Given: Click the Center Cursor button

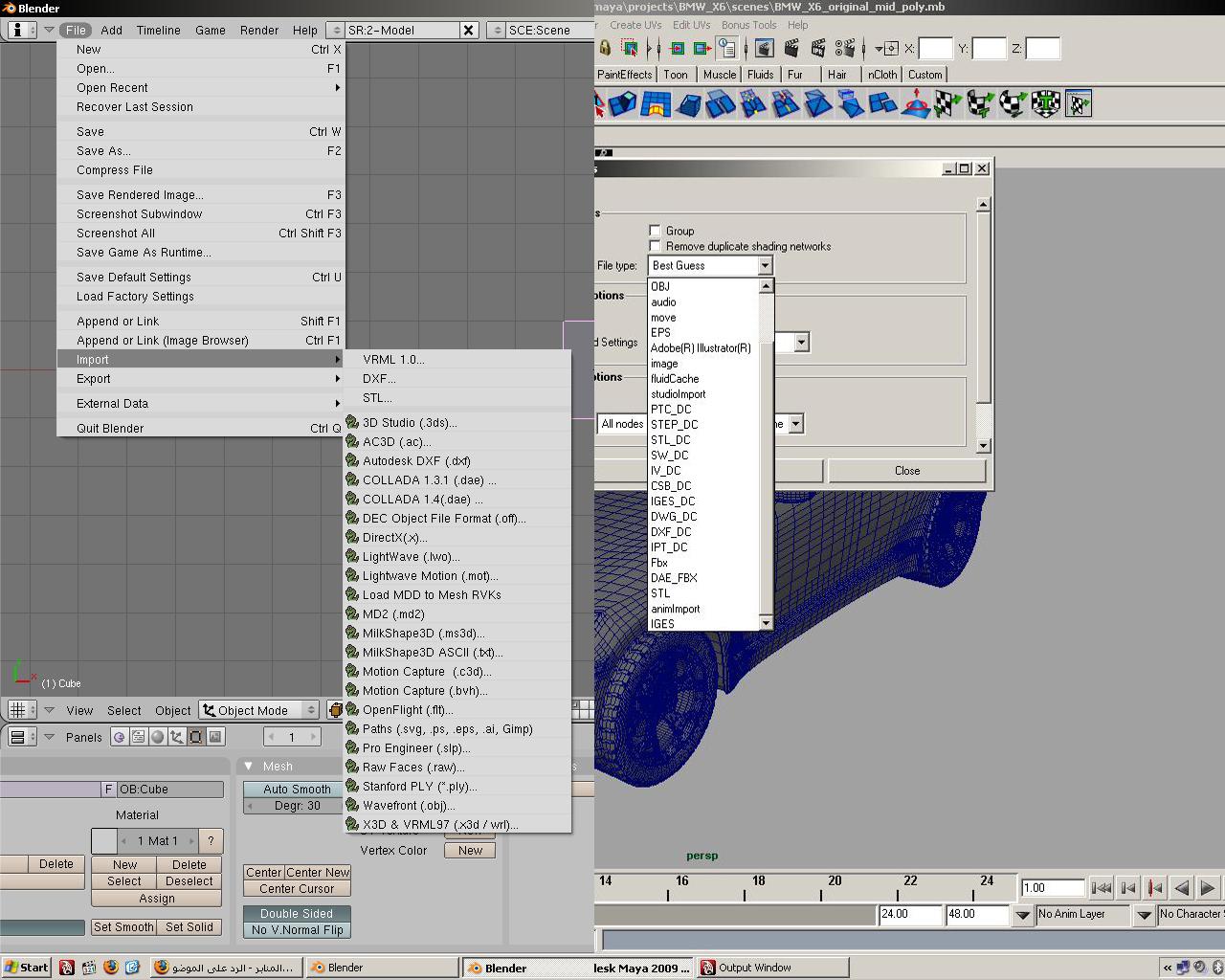Looking at the screenshot, I should tap(297, 888).
